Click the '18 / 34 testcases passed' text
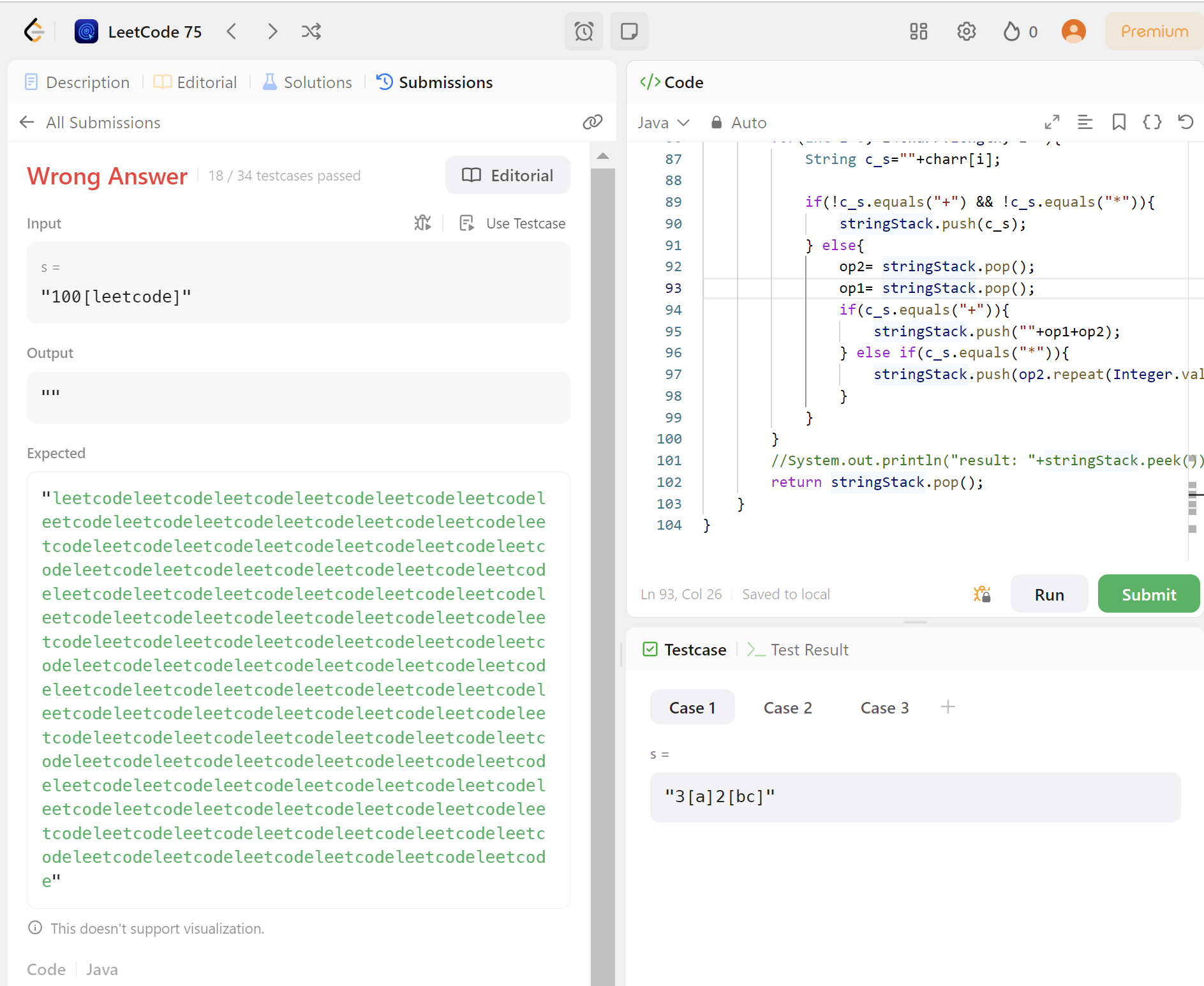Screen dimensions: 1204x986 285,176
